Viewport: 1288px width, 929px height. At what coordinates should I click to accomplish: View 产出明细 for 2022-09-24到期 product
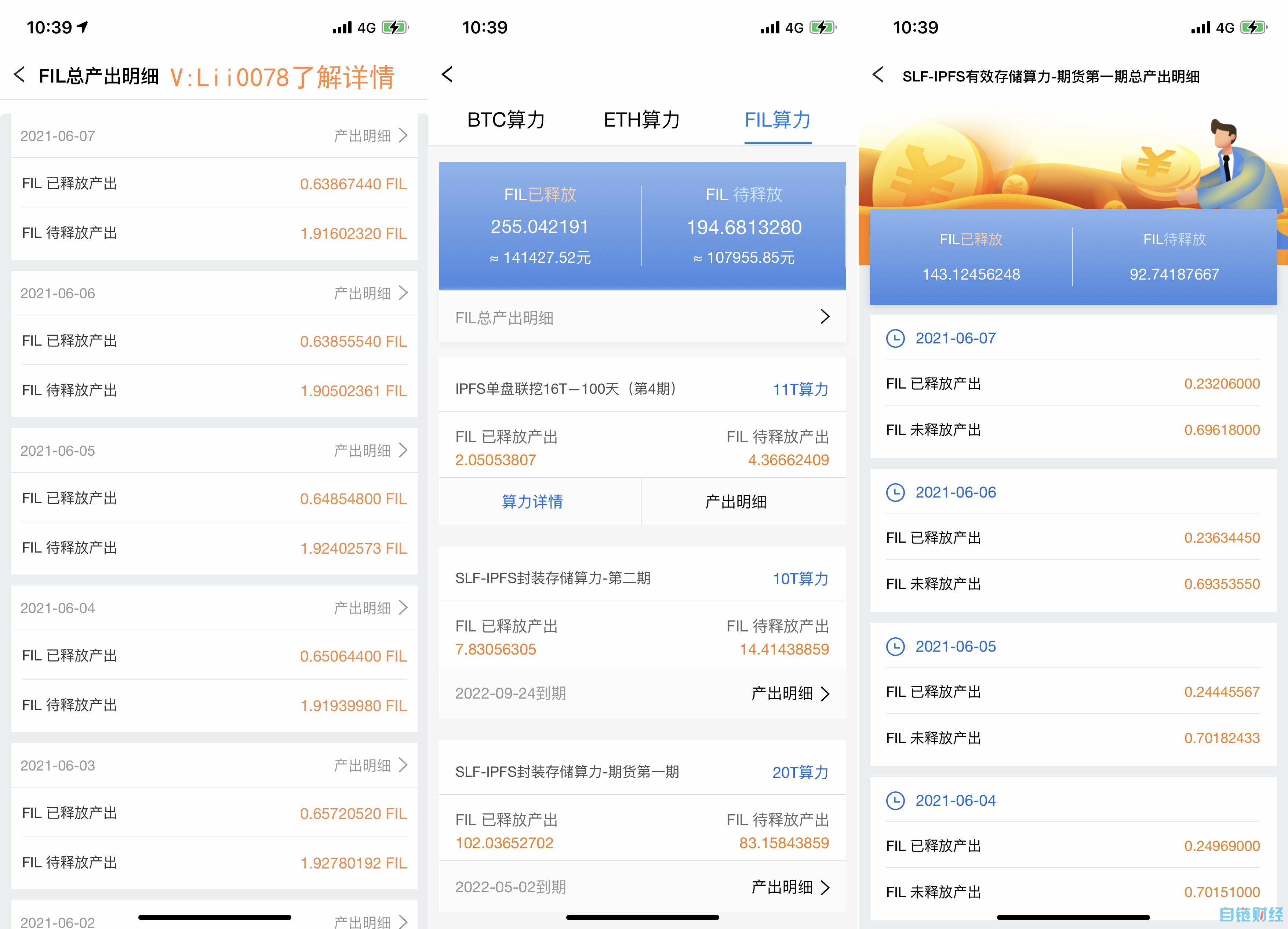pyautogui.click(x=790, y=693)
